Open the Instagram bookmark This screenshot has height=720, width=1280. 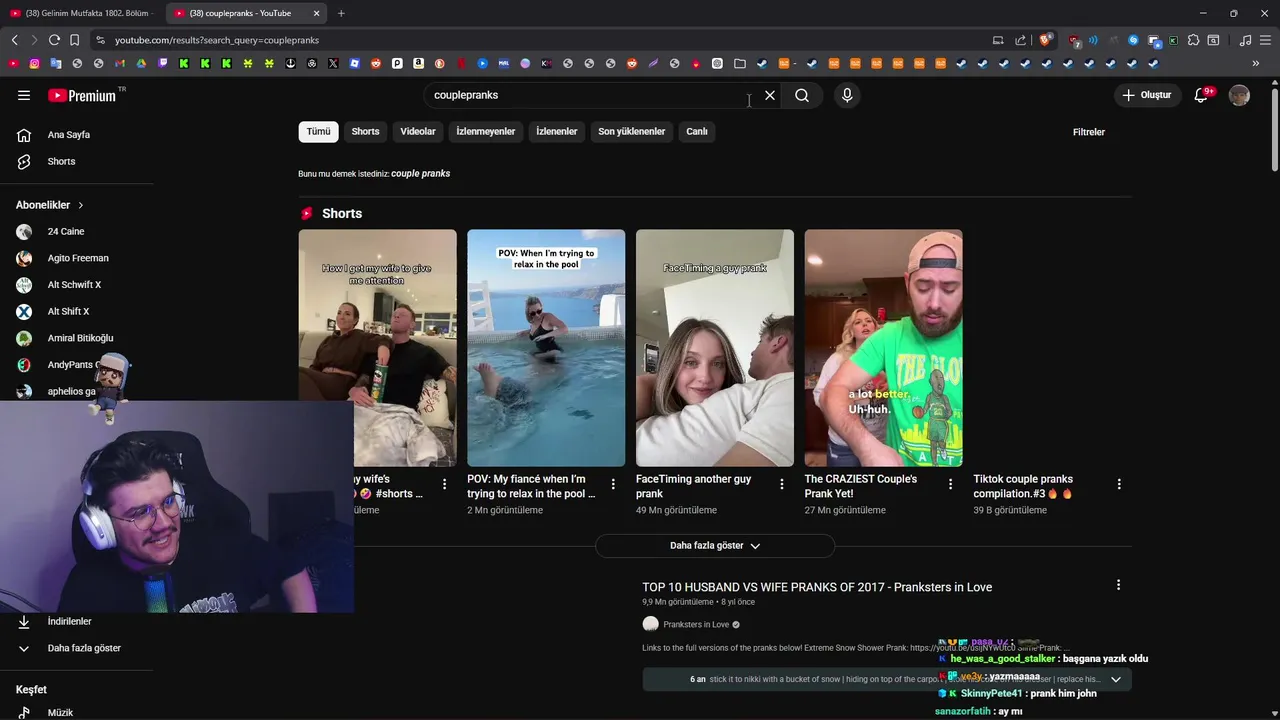point(34,63)
